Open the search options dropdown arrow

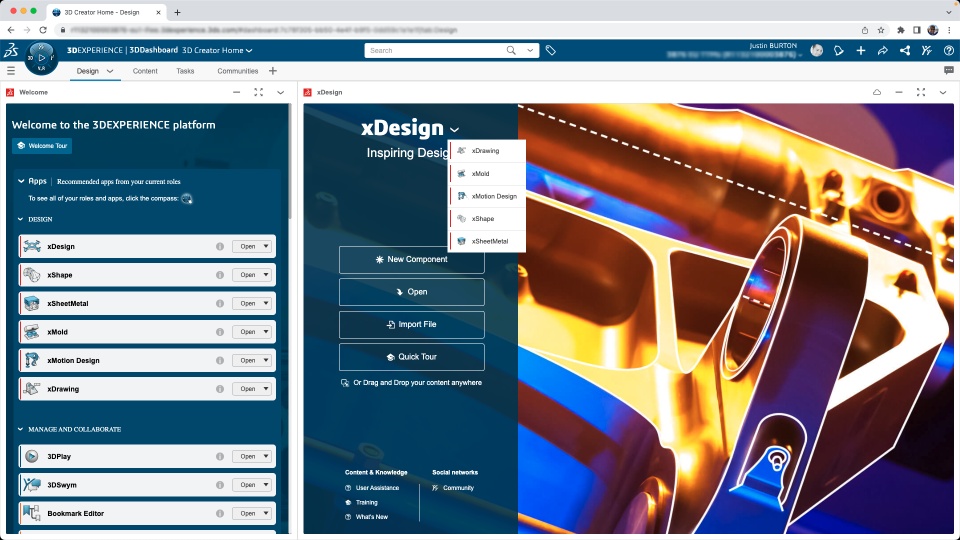pyautogui.click(x=530, y=51)
